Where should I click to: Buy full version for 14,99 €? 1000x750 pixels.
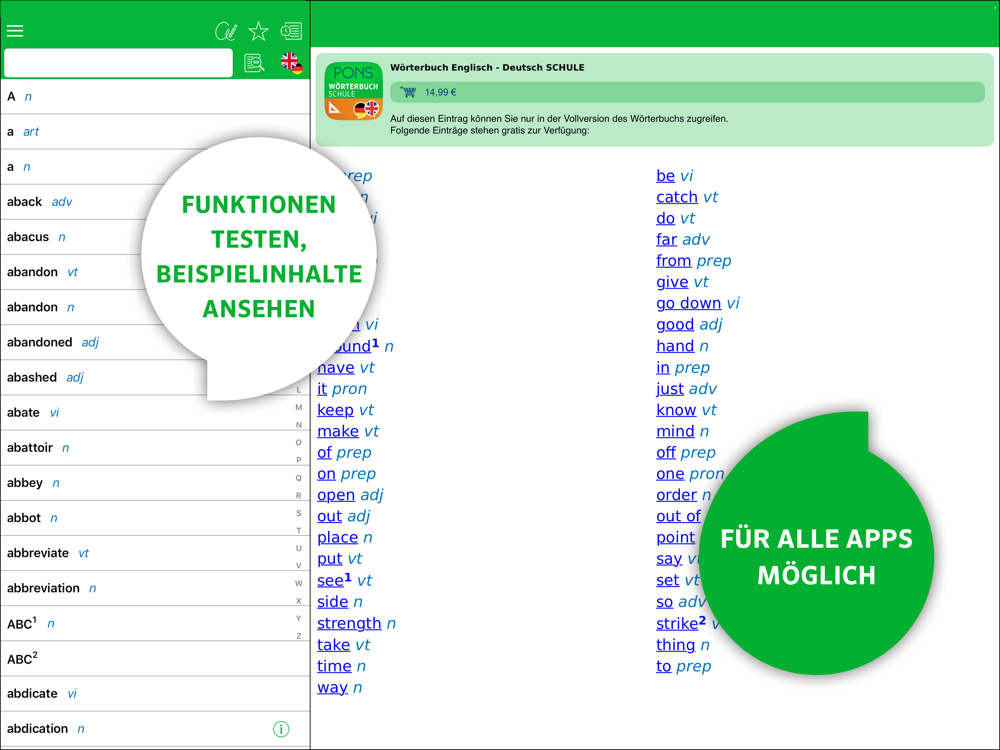point(688,92)
